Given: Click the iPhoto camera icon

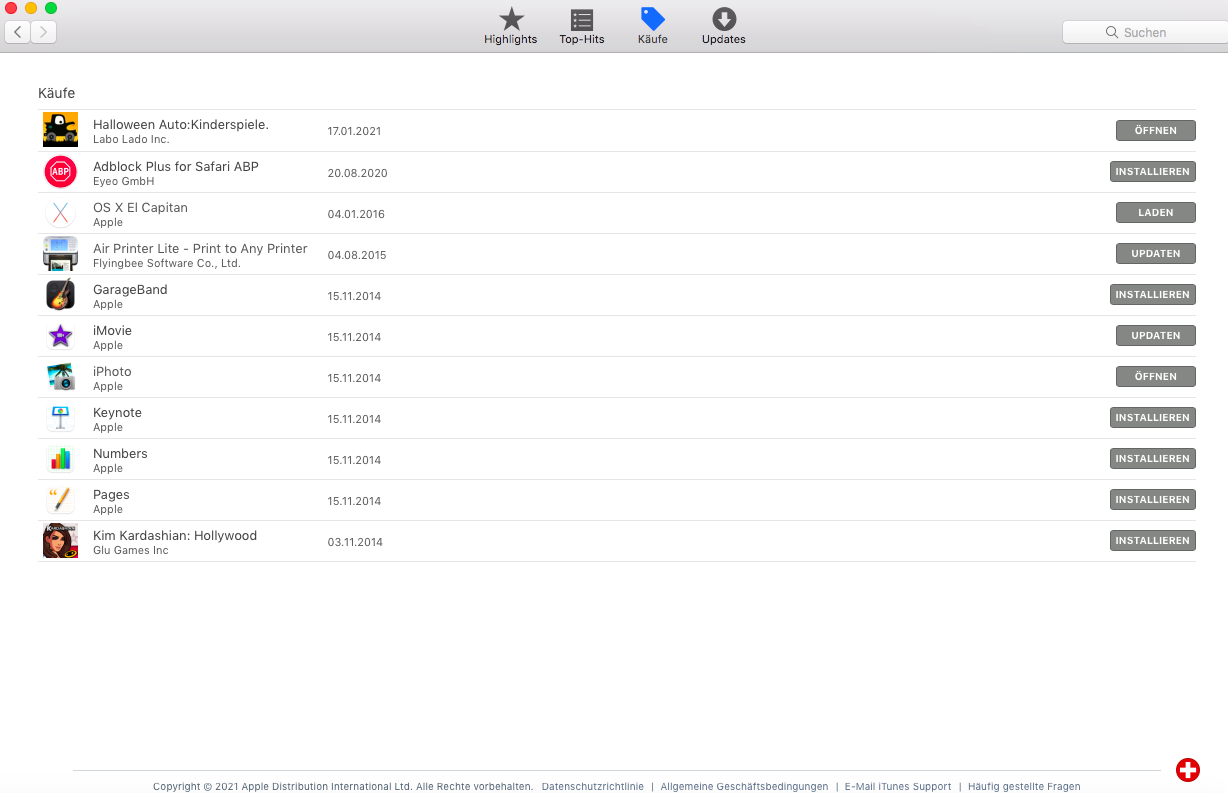Looking at the screenshot, I should 60,376.
